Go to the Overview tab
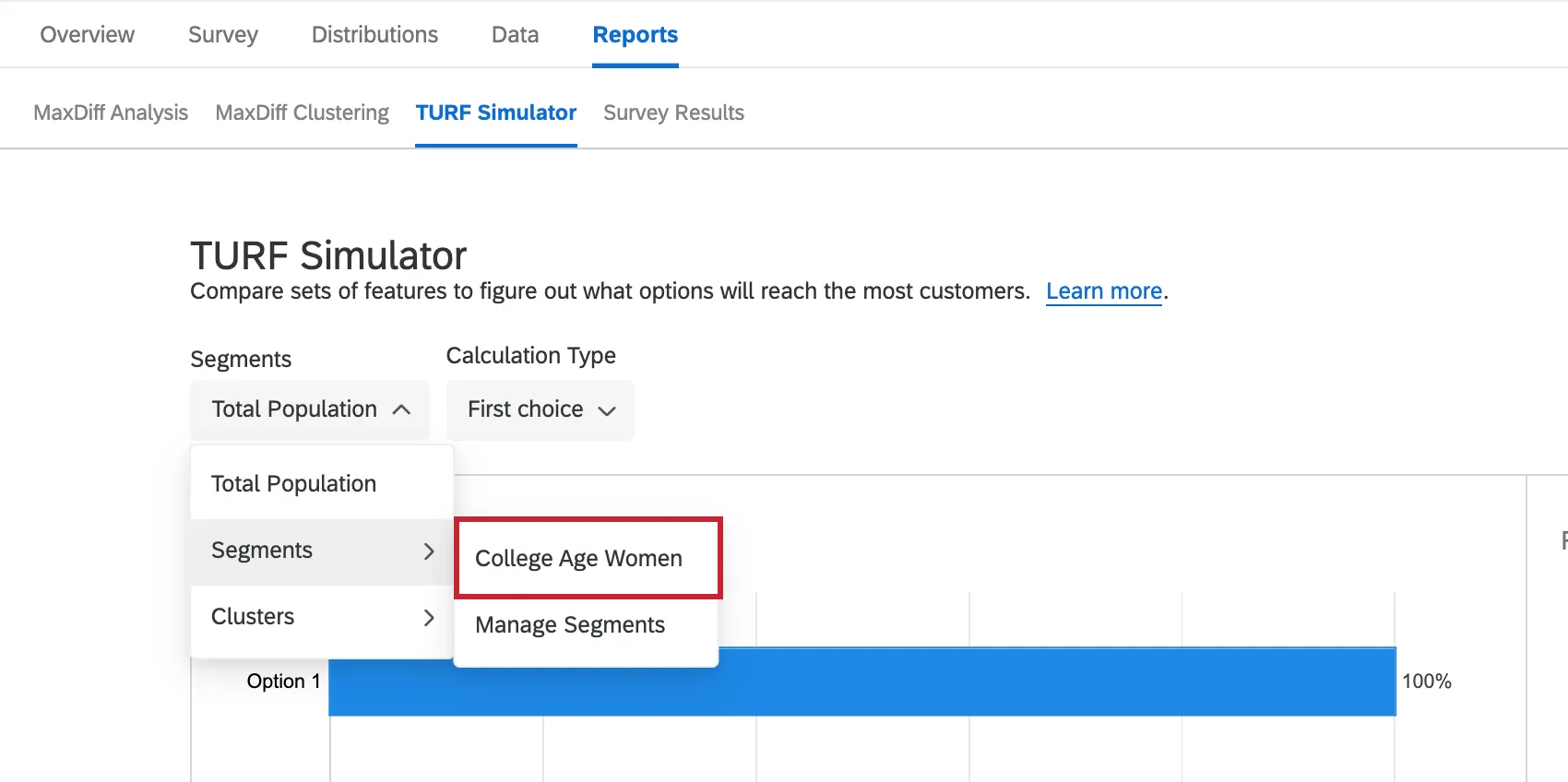The width and height of the screenshot is (1568, 782). tap(86, 34)
